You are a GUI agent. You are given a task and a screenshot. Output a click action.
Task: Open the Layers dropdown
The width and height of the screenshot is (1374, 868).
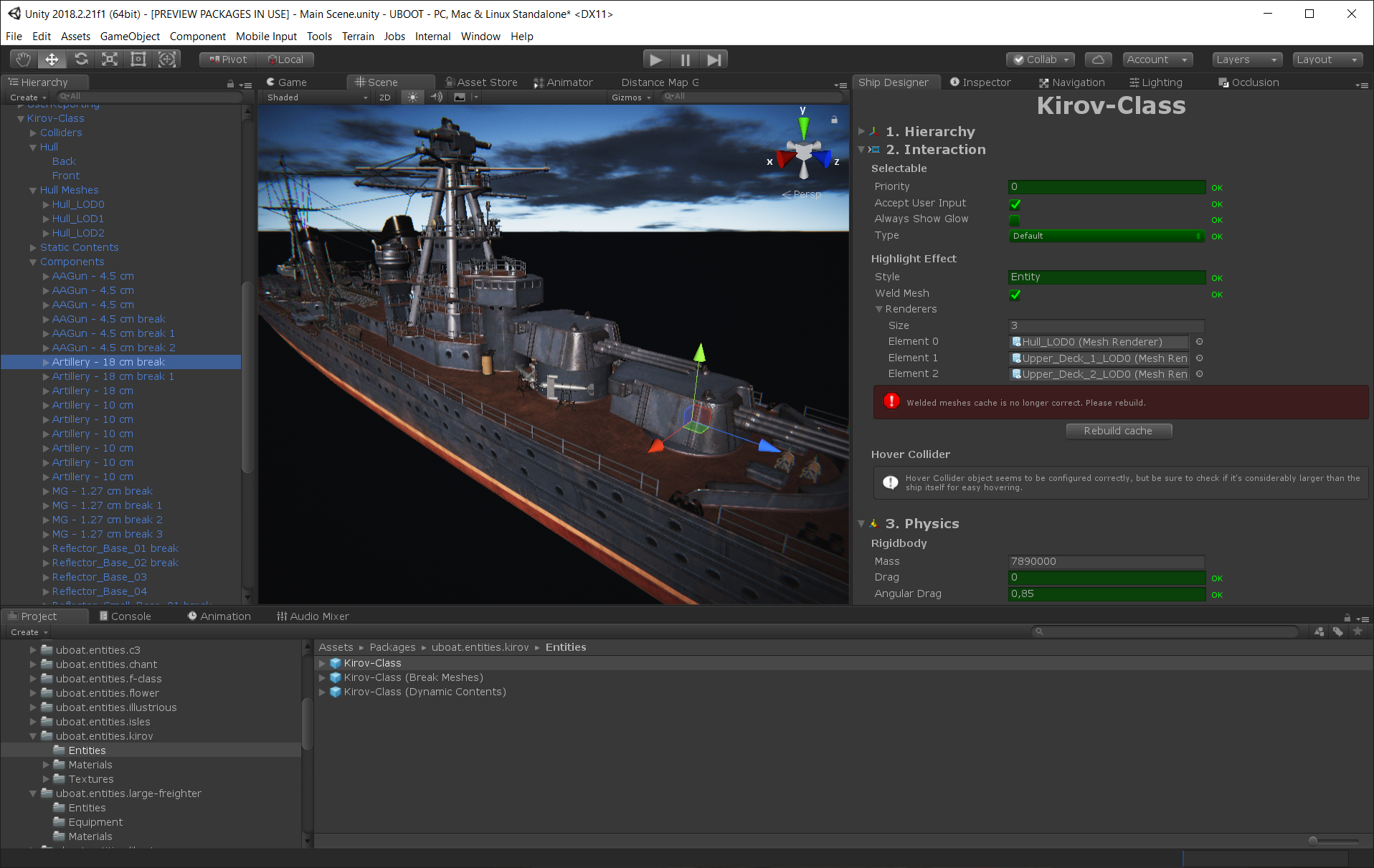point(1246,59)
